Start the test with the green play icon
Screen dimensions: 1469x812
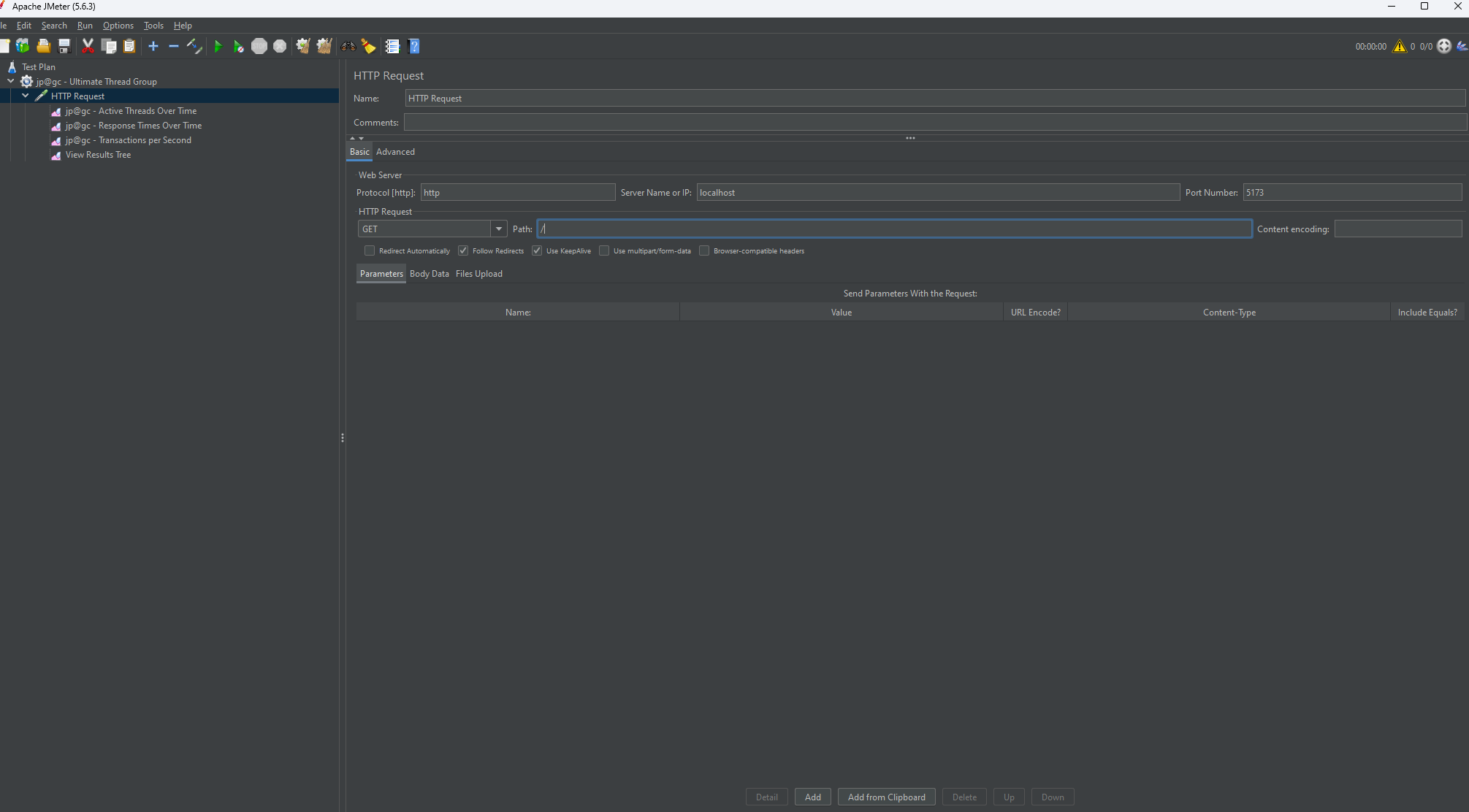pyautogui.click(x=218, y=46)
